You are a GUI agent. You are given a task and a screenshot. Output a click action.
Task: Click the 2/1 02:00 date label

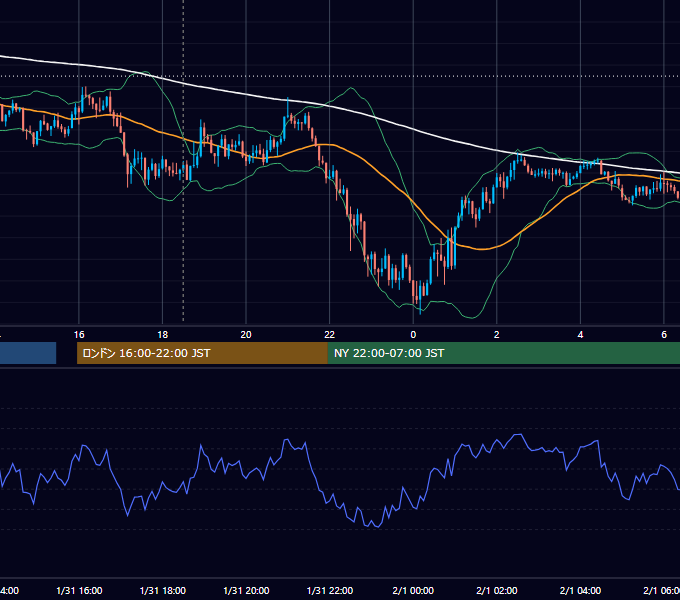tap(497, 590)
